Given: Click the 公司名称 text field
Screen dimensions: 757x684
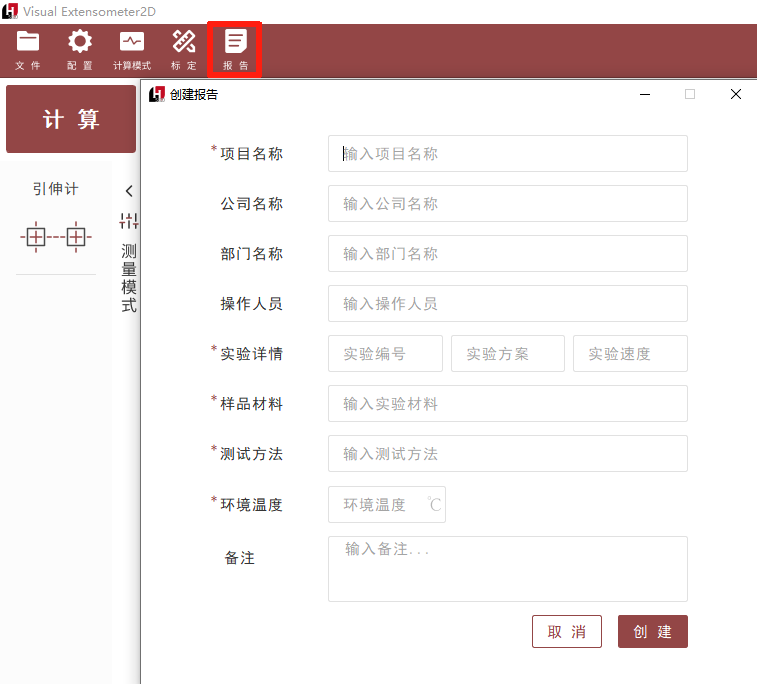Looking at the screenshot, I should [507, 204].
